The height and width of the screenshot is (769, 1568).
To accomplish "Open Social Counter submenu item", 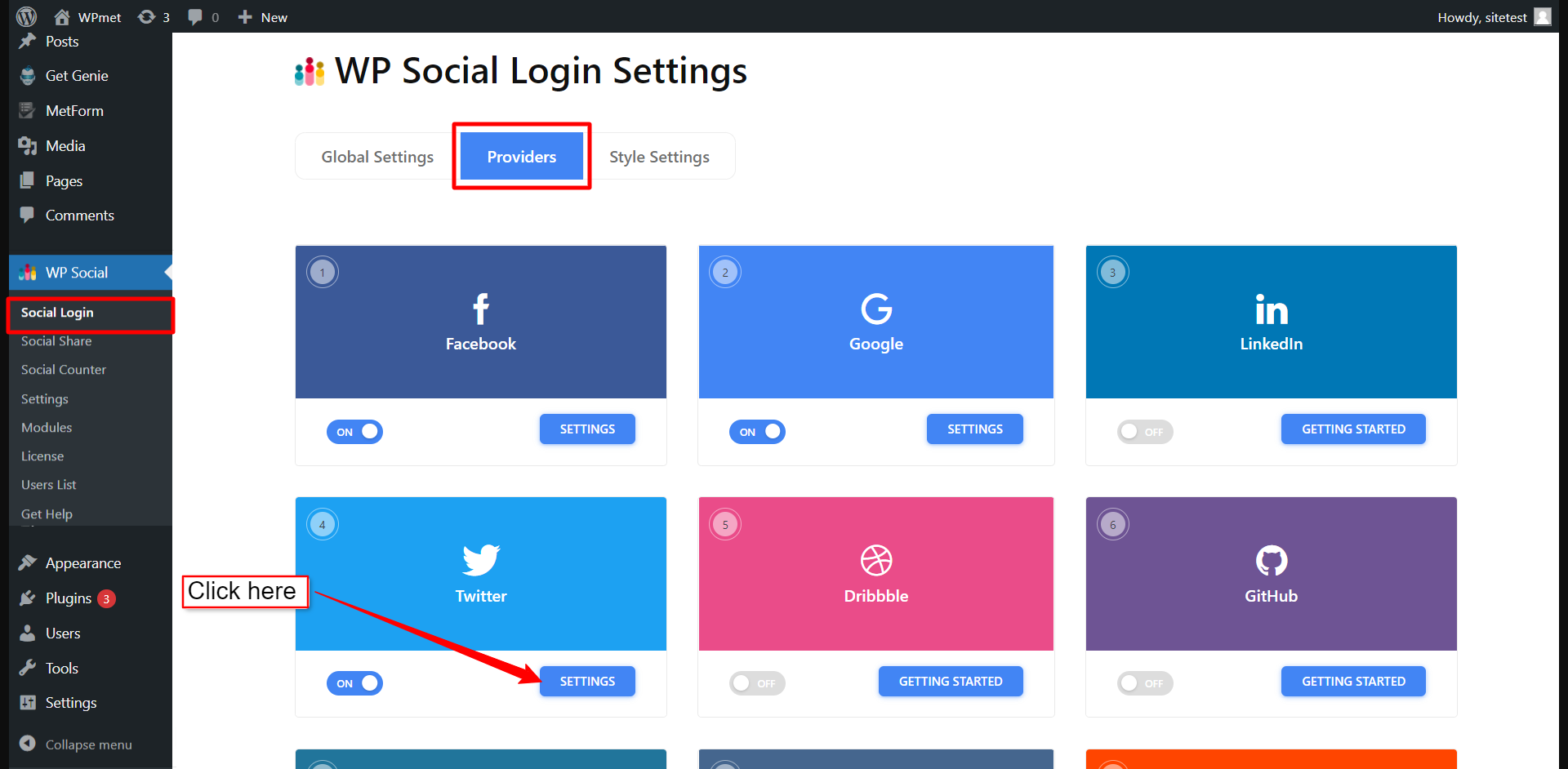I will point(64,370).
